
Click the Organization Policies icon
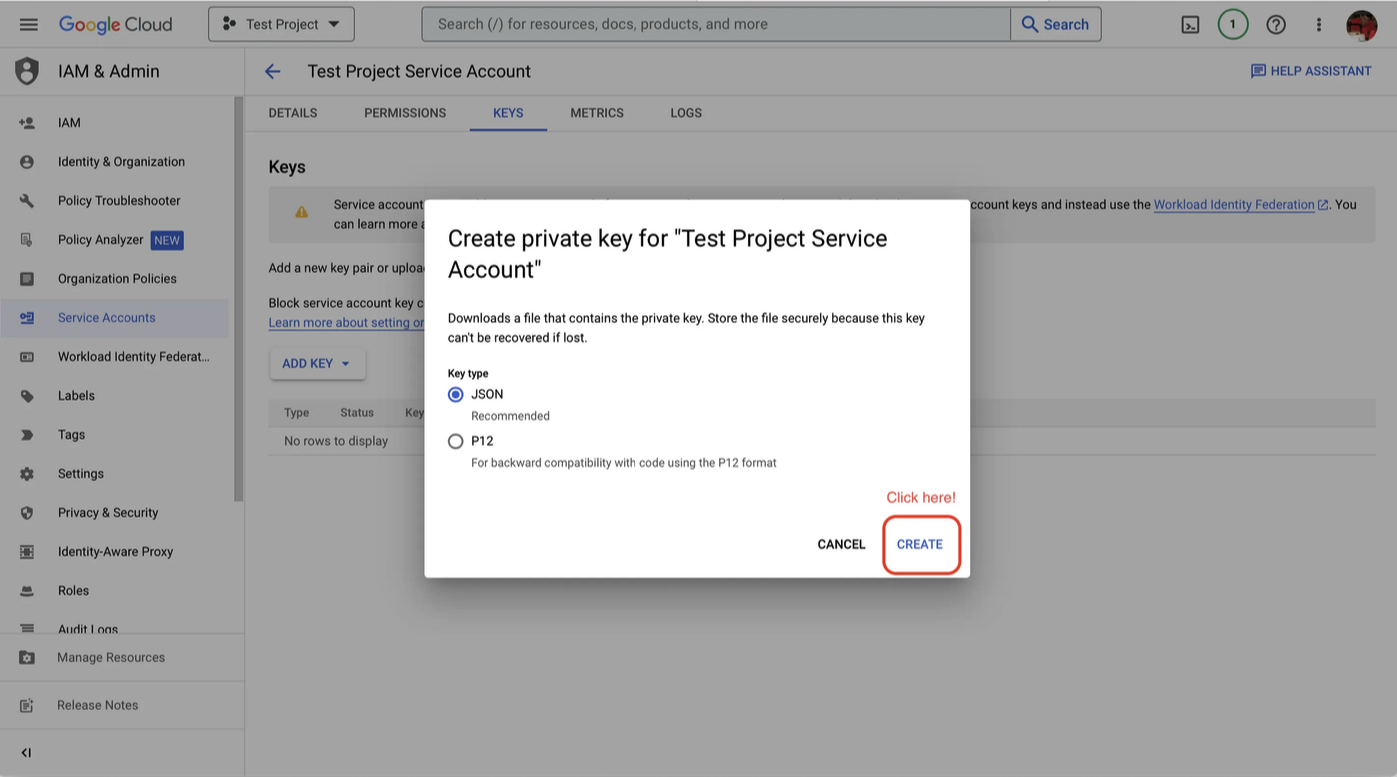click(x=27, y=279)
